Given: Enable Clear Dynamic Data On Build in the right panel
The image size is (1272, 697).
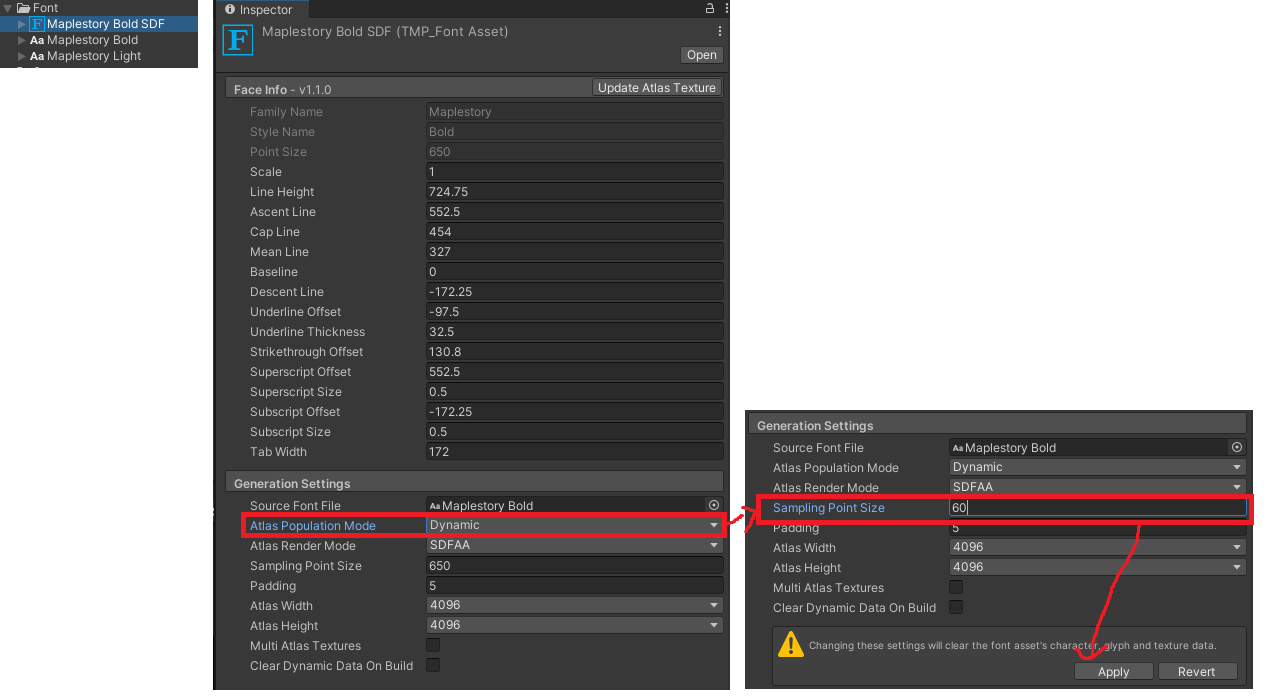Looking at the screenshot, I should coord(956,607).
